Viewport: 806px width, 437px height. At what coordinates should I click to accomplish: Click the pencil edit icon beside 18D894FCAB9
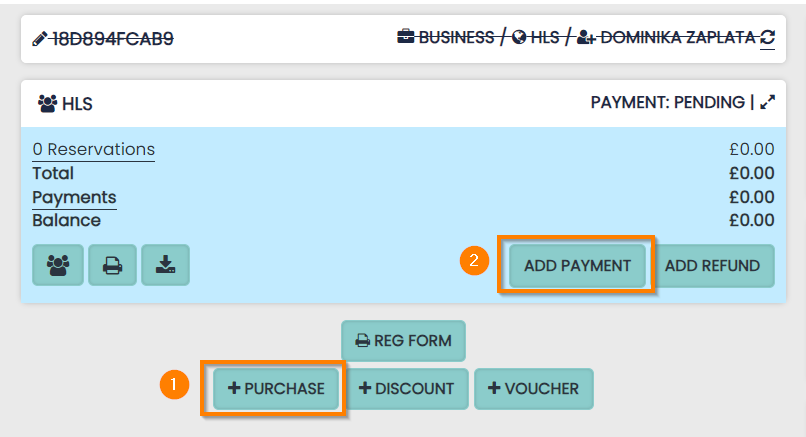pos(40,39)
